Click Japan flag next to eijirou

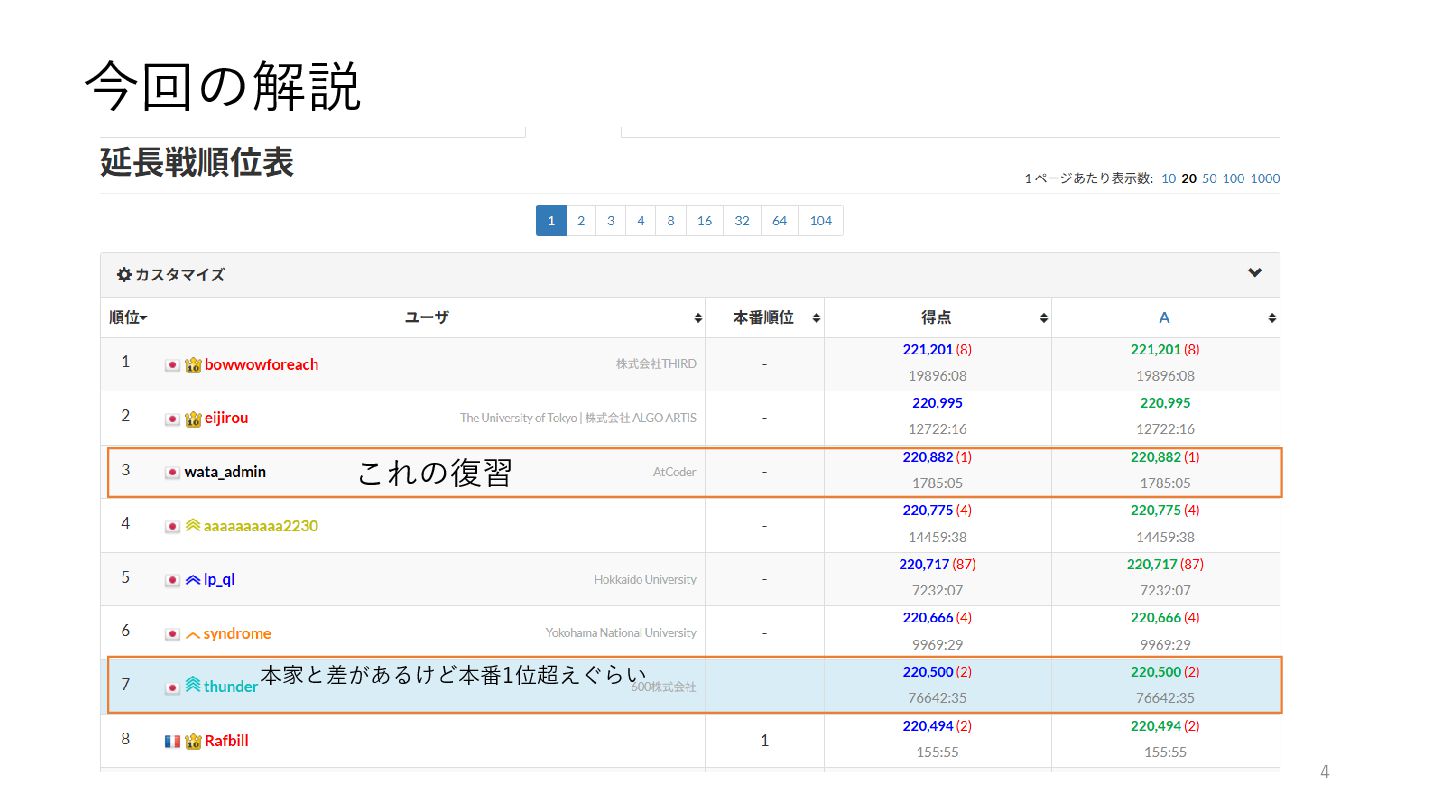pos(172,419)
